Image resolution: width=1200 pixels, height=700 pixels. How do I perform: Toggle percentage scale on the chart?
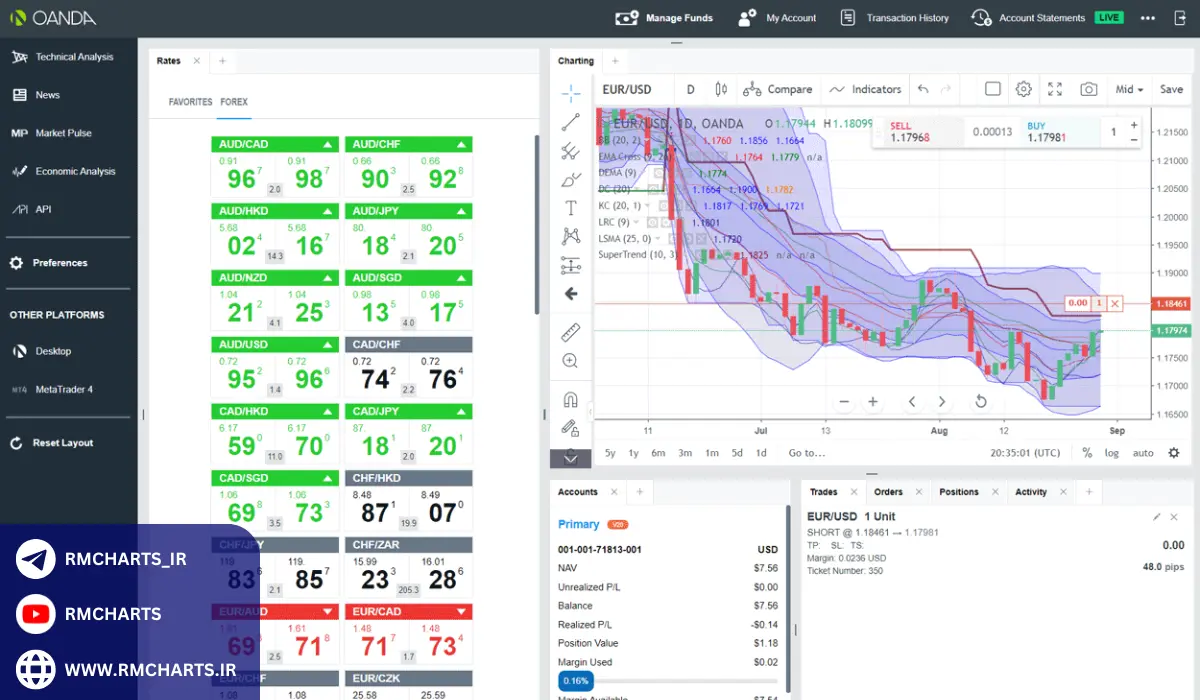click(x=1087, y=453)
